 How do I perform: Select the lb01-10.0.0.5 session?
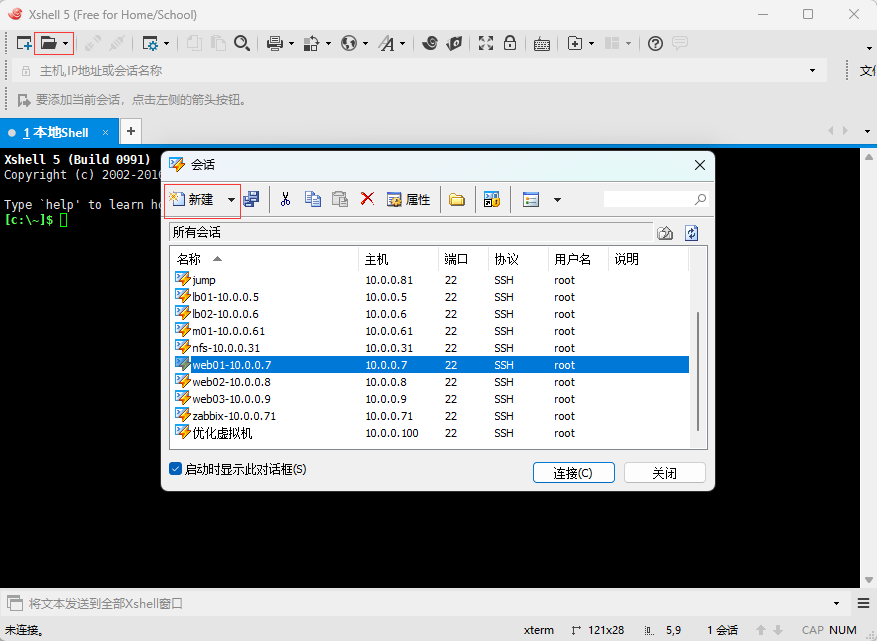(x=431, y=297)
